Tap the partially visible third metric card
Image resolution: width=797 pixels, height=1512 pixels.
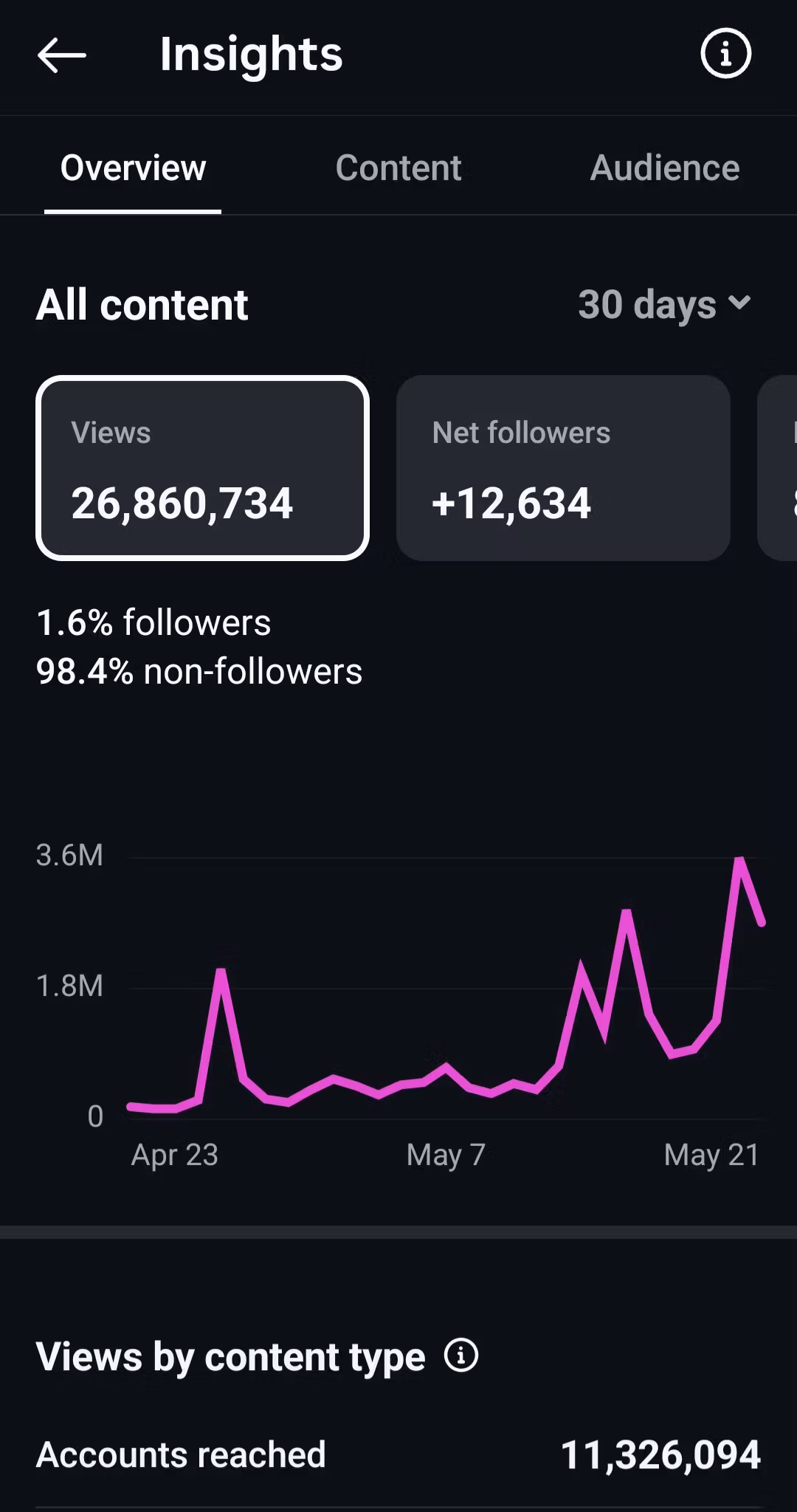coord(778,468)
